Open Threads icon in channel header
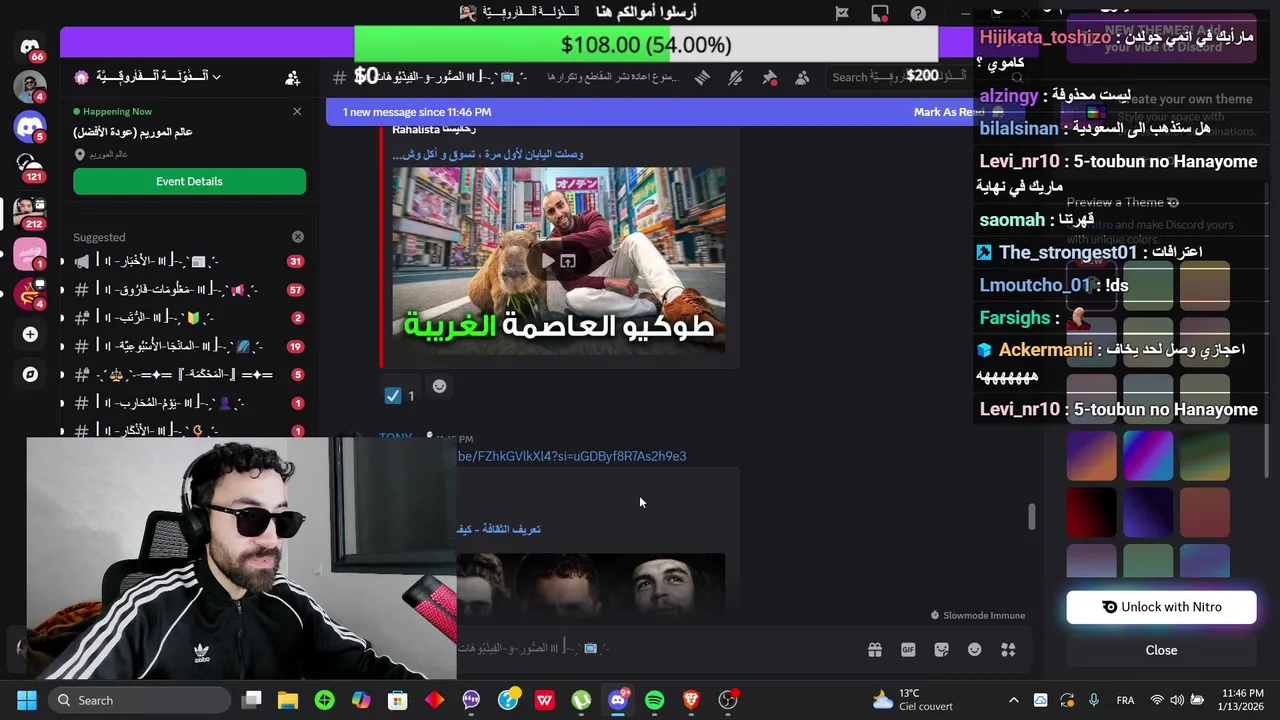Viewport: 1280px width, 720px height. (702, 77)
